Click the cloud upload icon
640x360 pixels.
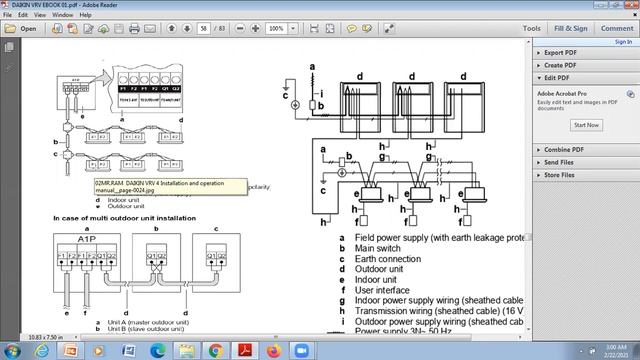click(x=104, y=29)
